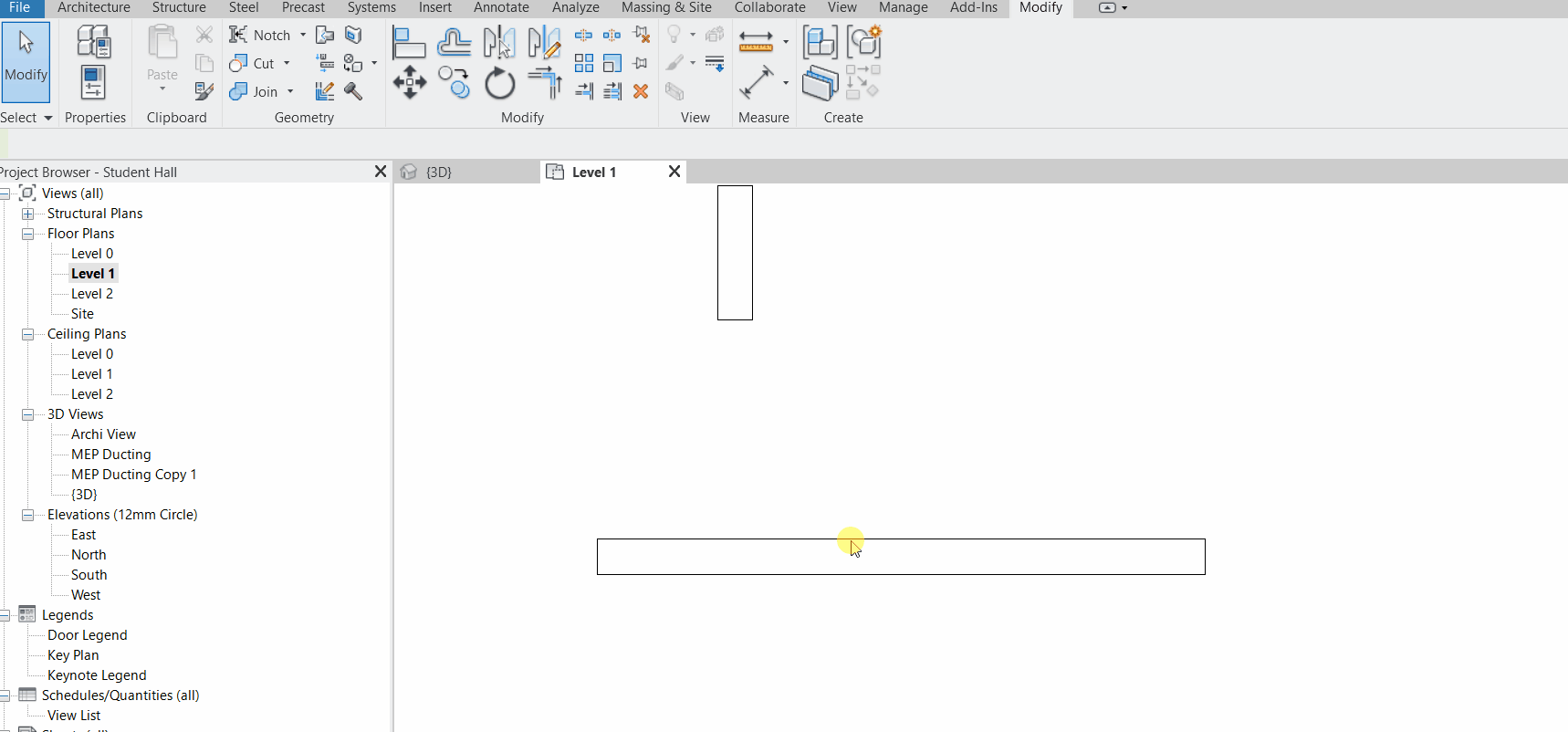The height and width of the screenshot is (732, 1568).
Task: Select Trim/Extend Multiple Elements tool
Action: pyautogui.click(x=612, y=91)
